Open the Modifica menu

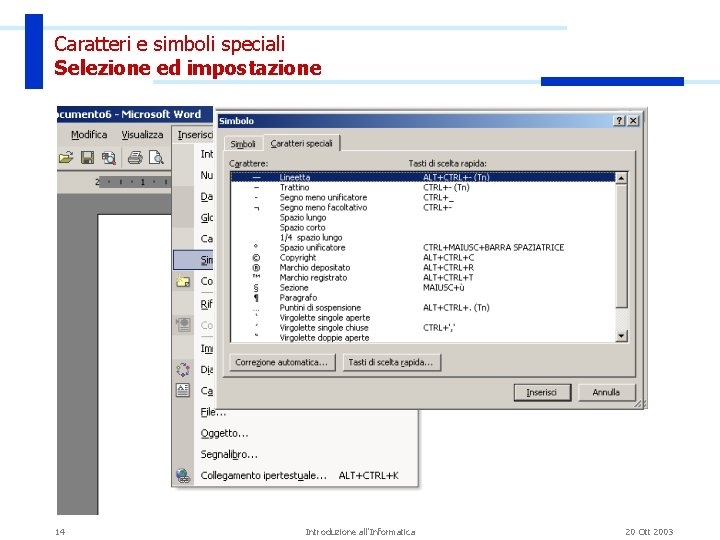pos(89,135)
